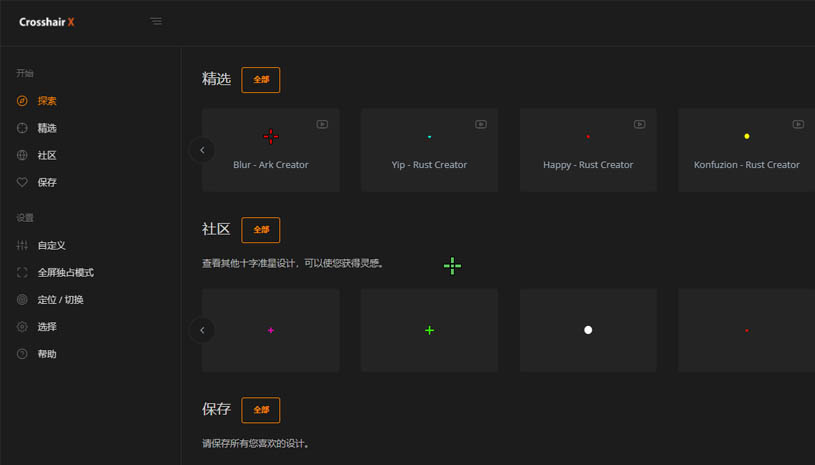Viewport: 815px width, 465px height.
Task: Play the video on Blur - Ark Creator card
Action: [322, 124]
